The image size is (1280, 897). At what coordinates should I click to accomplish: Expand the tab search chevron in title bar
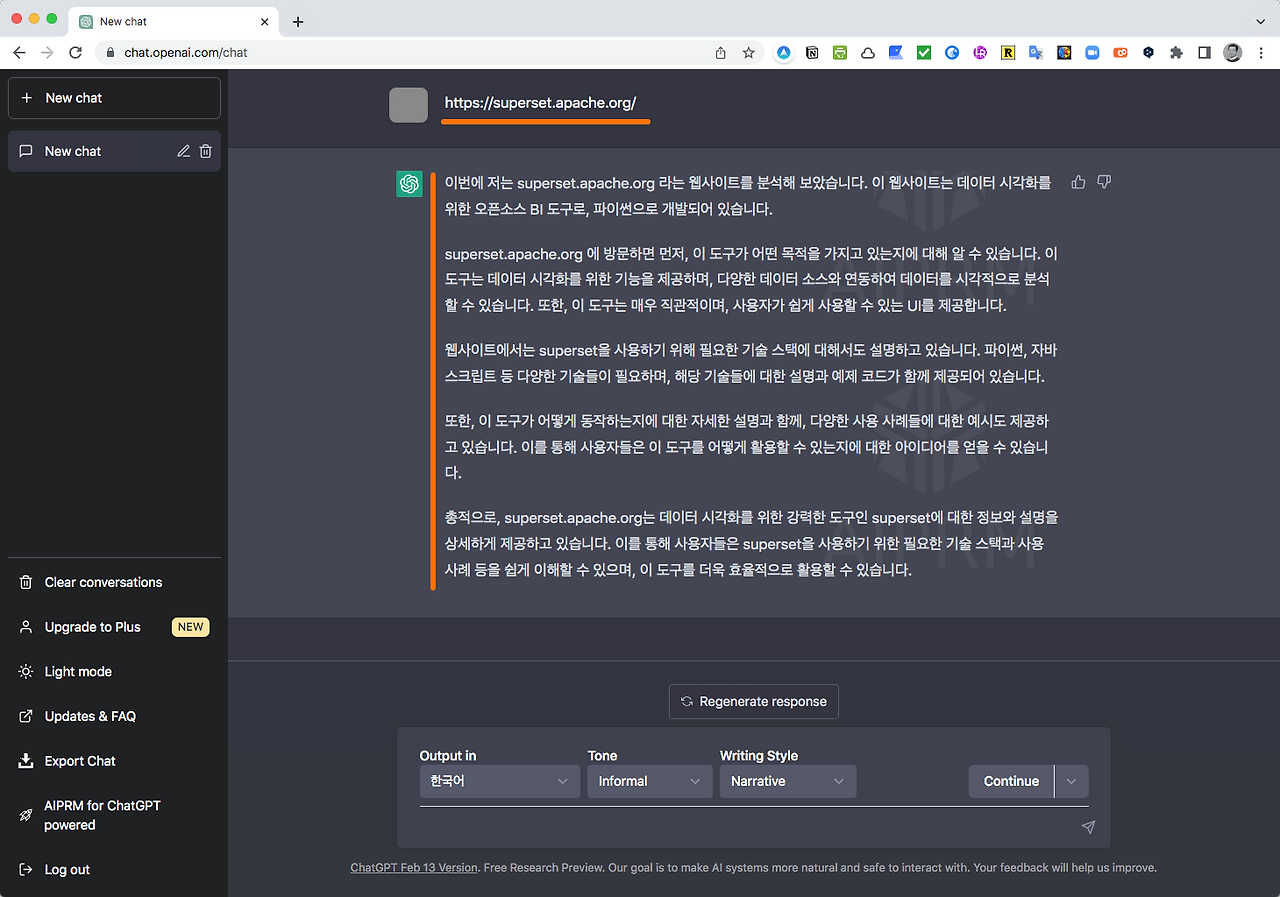coord(1260,21)
